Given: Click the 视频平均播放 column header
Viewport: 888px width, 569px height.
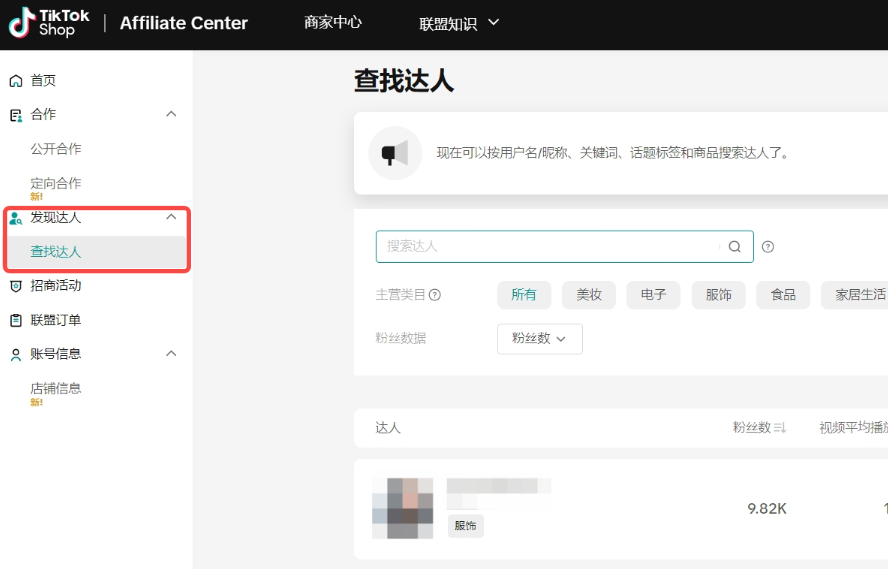Looking at the screenshot, I should pos(853,427).
